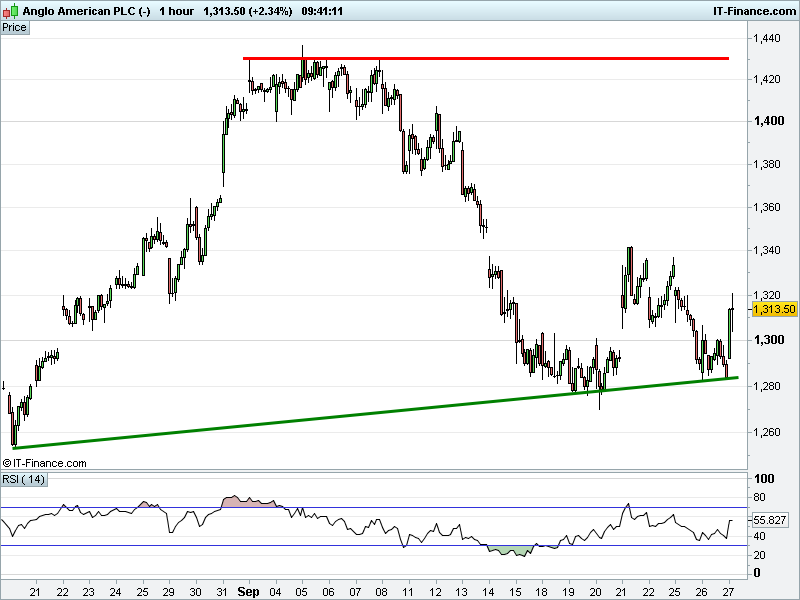The image size is (800, 600).
Task: Click the IT-Finance.com link at top right
Action: click(x=754, y=11)
